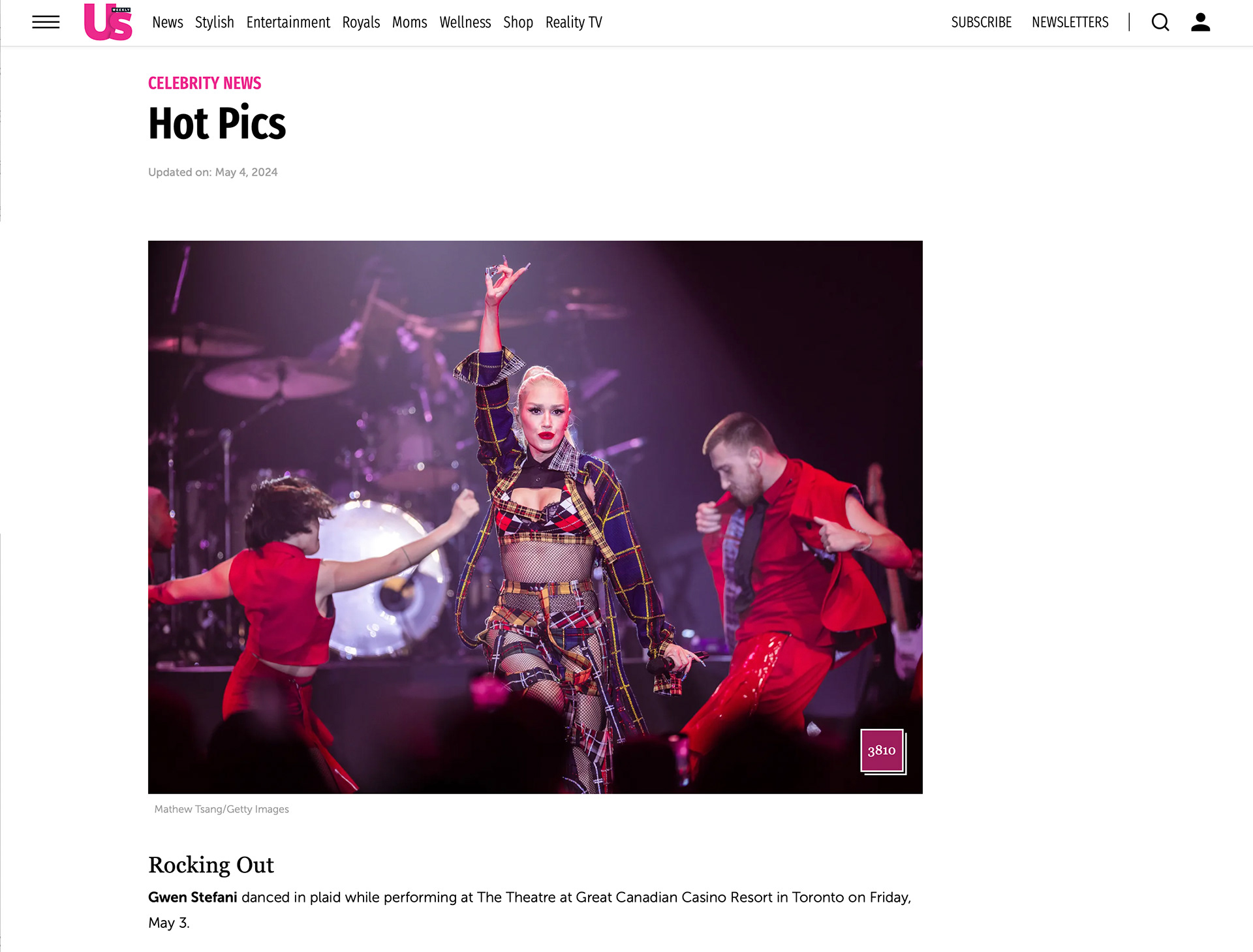Open the hamburger menu icon

pyautogui.click(x=46, y=22)
